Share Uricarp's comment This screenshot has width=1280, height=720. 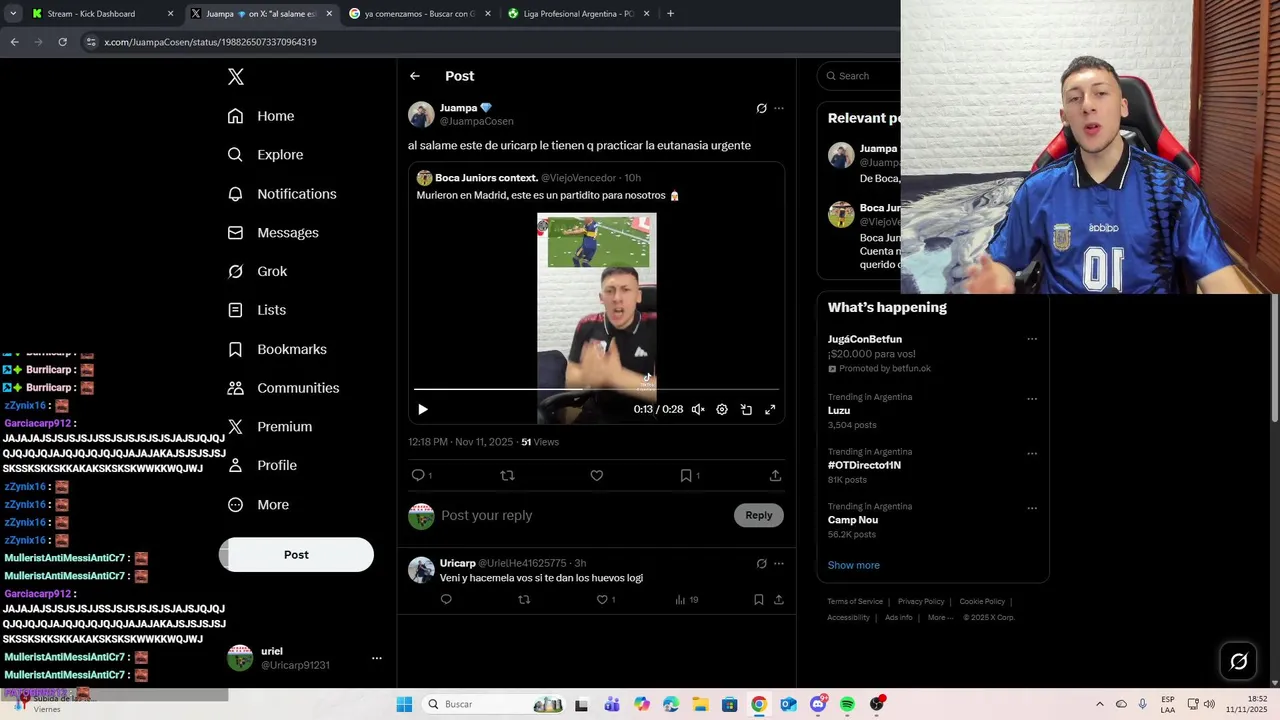click(x=779, y=600)
